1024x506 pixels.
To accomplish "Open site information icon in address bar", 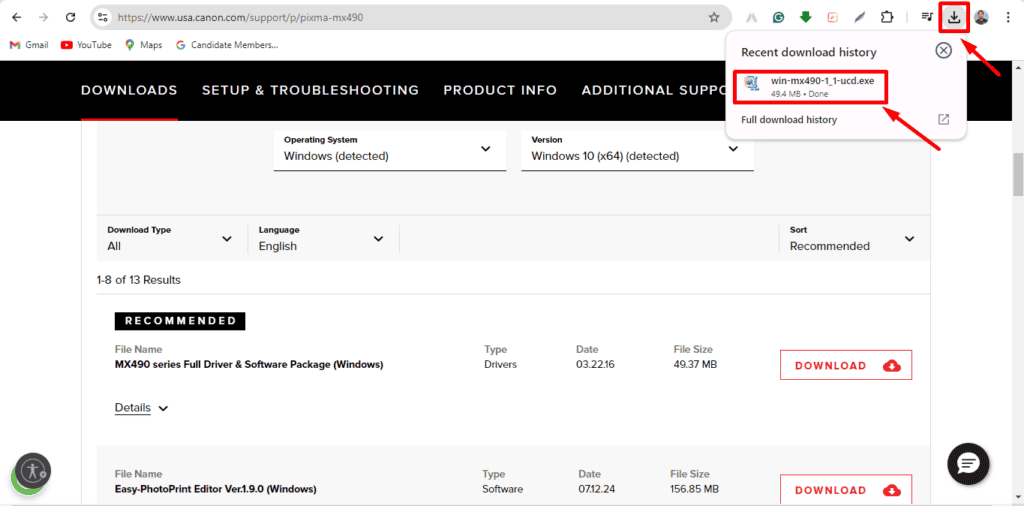I will point(103,18).
